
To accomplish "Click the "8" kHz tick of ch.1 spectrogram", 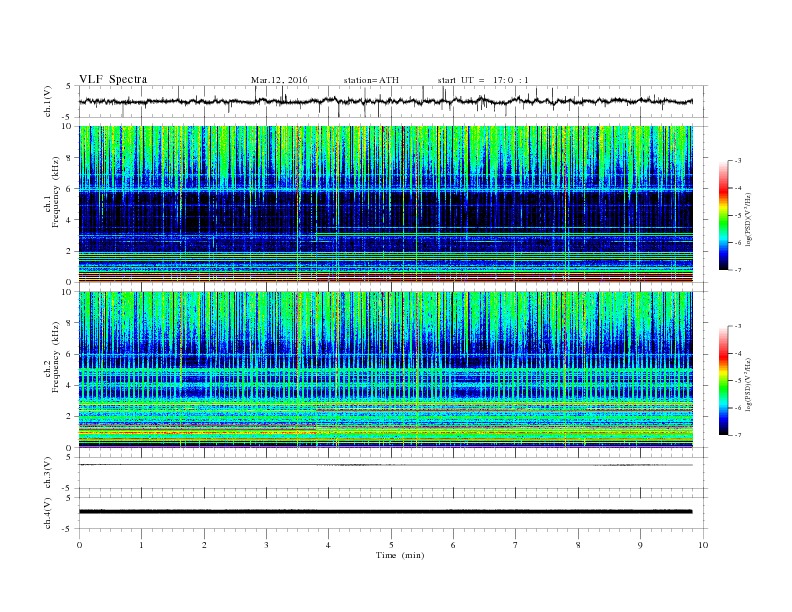I will [69, 158].
